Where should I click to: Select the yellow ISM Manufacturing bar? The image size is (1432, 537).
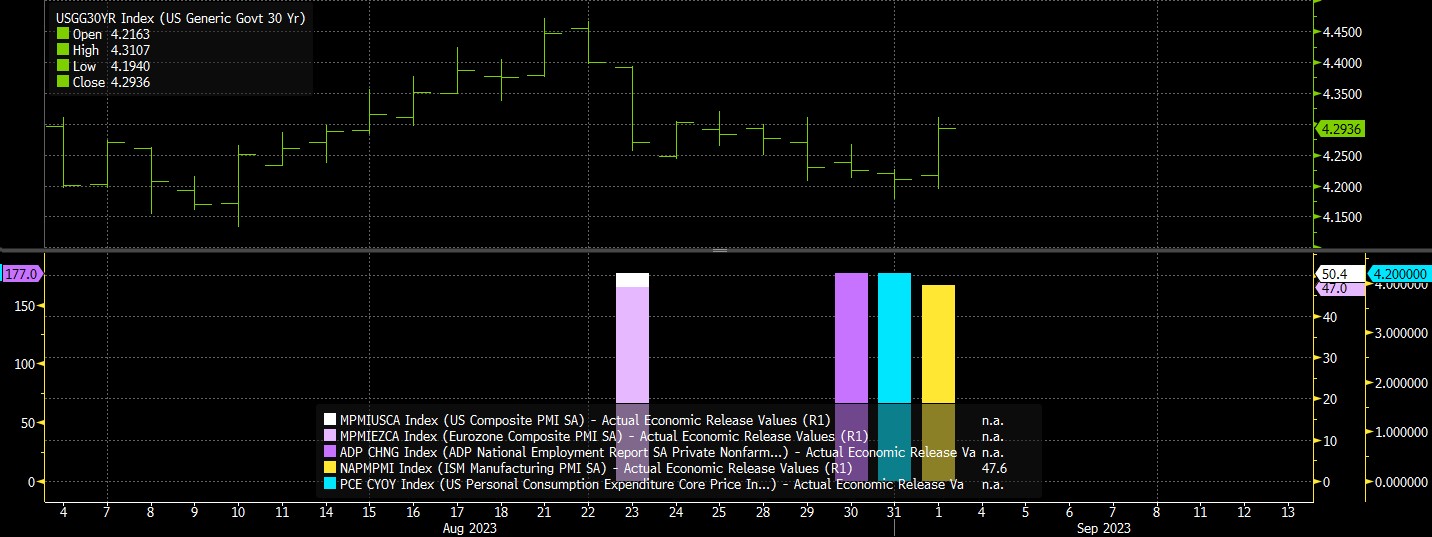coord(938,383)
